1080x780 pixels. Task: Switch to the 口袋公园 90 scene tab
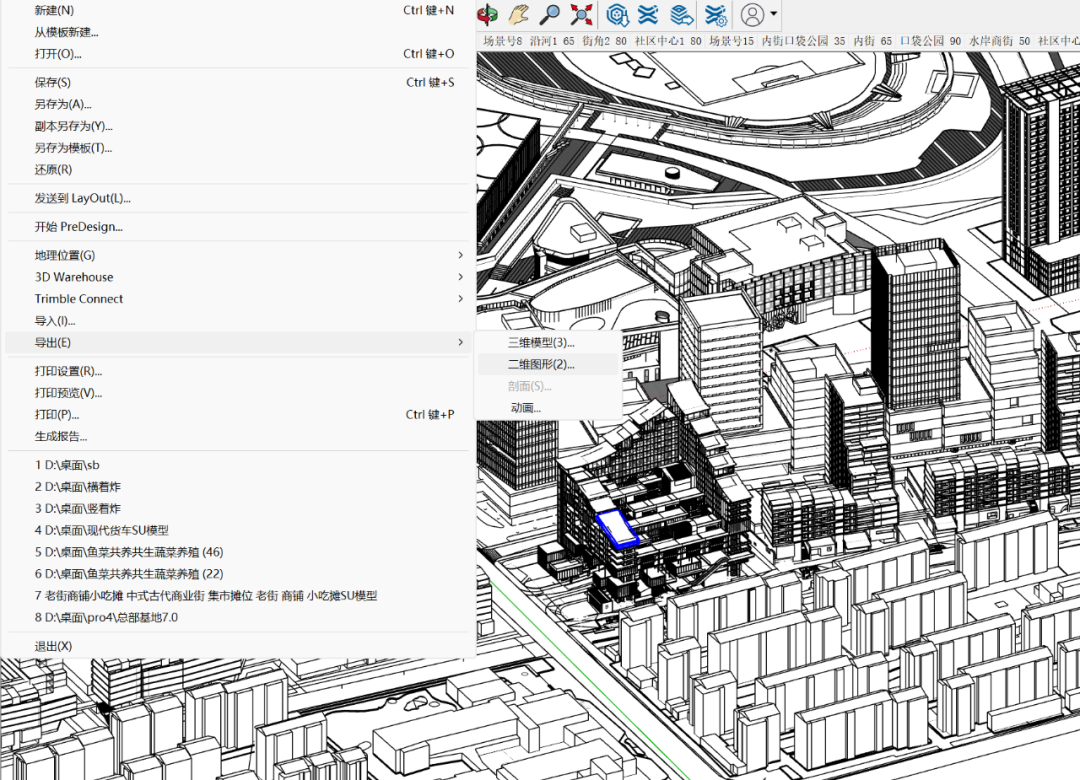pyautogui.click(x=931, y=41)
